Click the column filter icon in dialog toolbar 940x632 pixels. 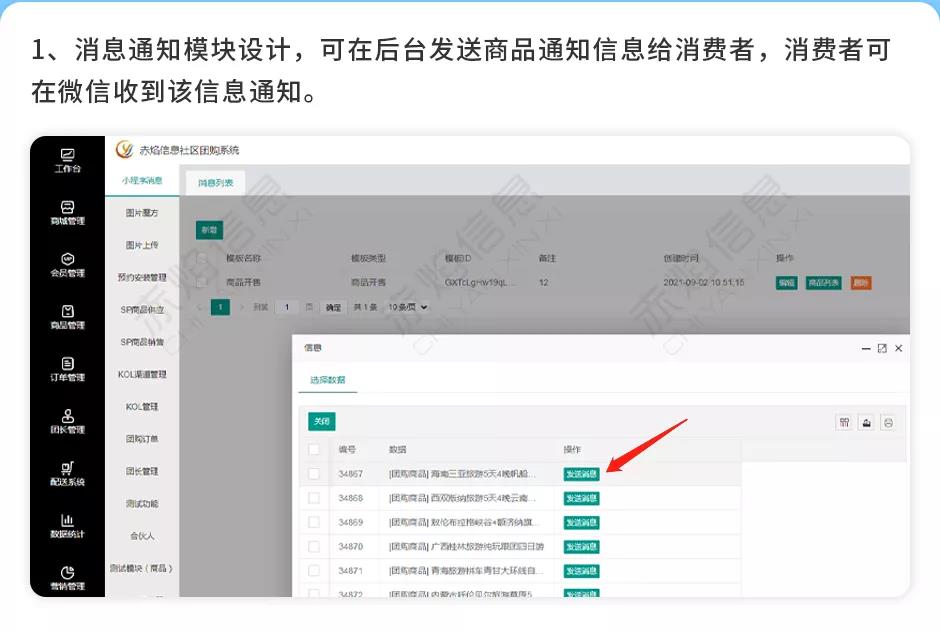click(x=845, y=422)
